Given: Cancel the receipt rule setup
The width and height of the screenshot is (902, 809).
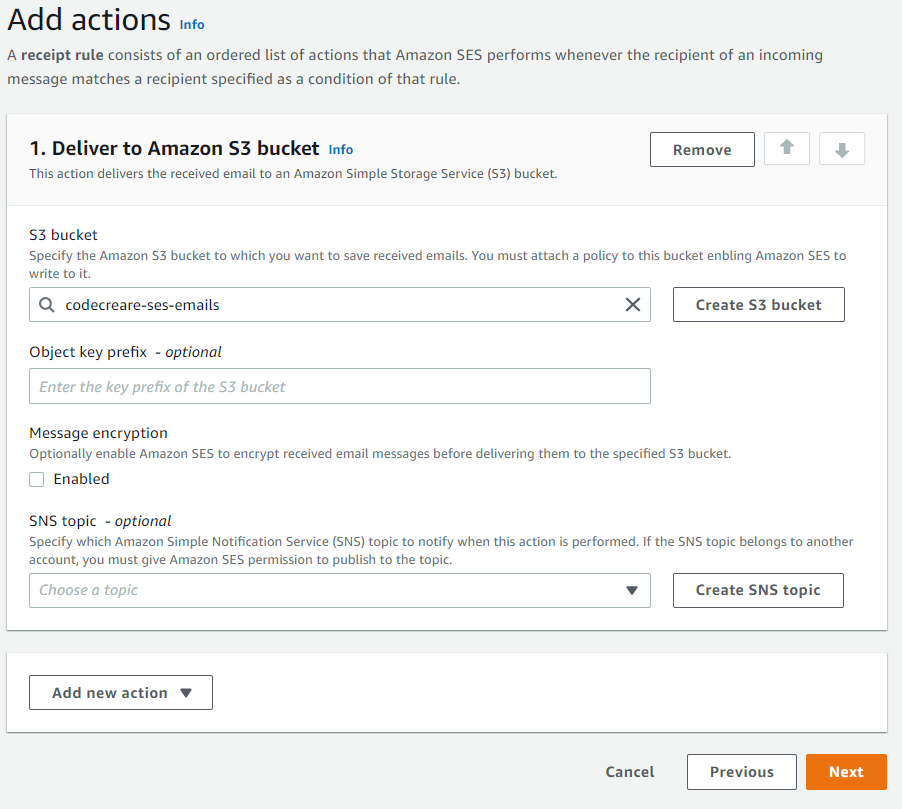Looking at the screenshot, I should tap(629, 772).
